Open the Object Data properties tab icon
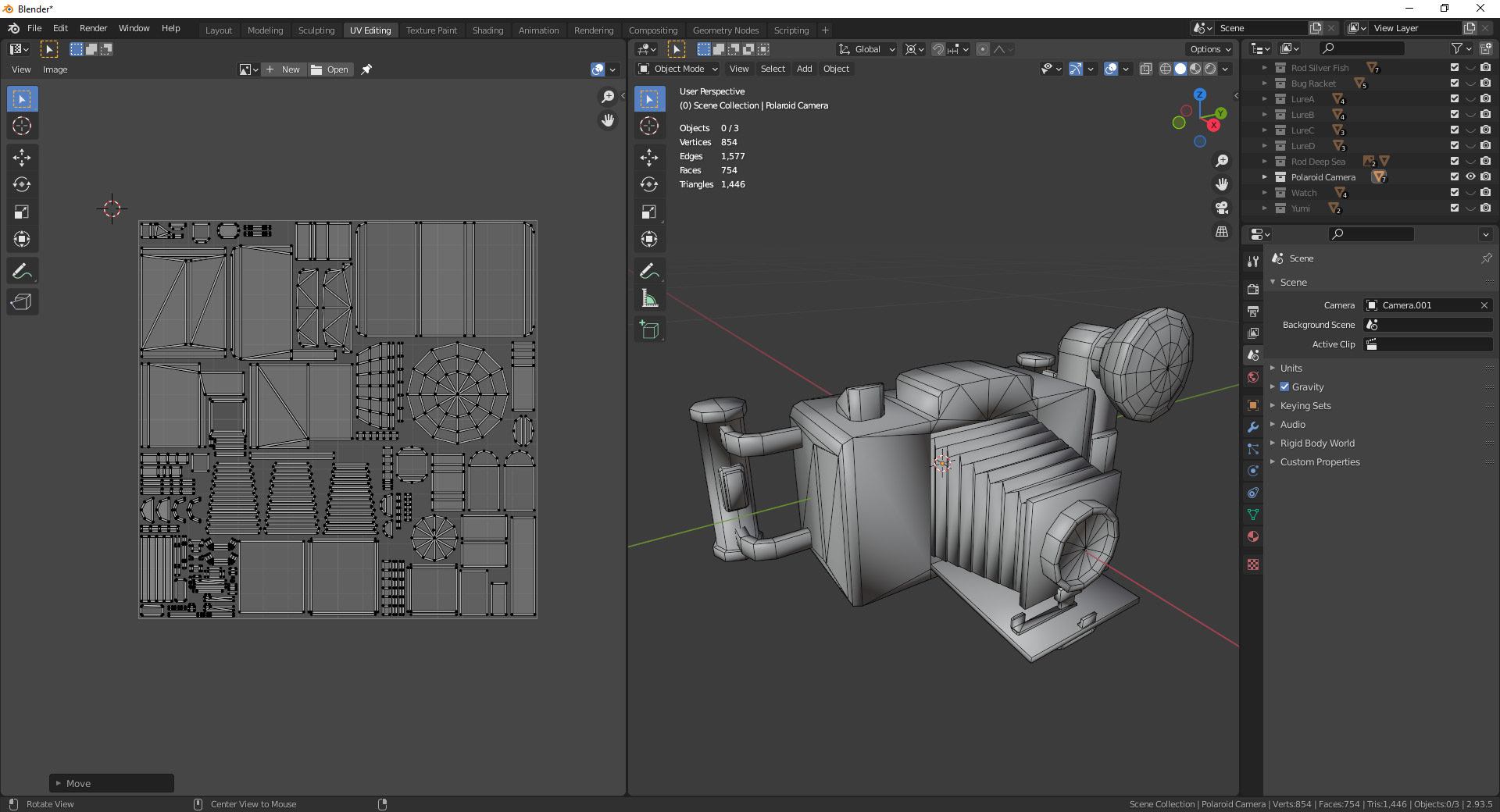1500x812 pixels. click(1253, 515)
